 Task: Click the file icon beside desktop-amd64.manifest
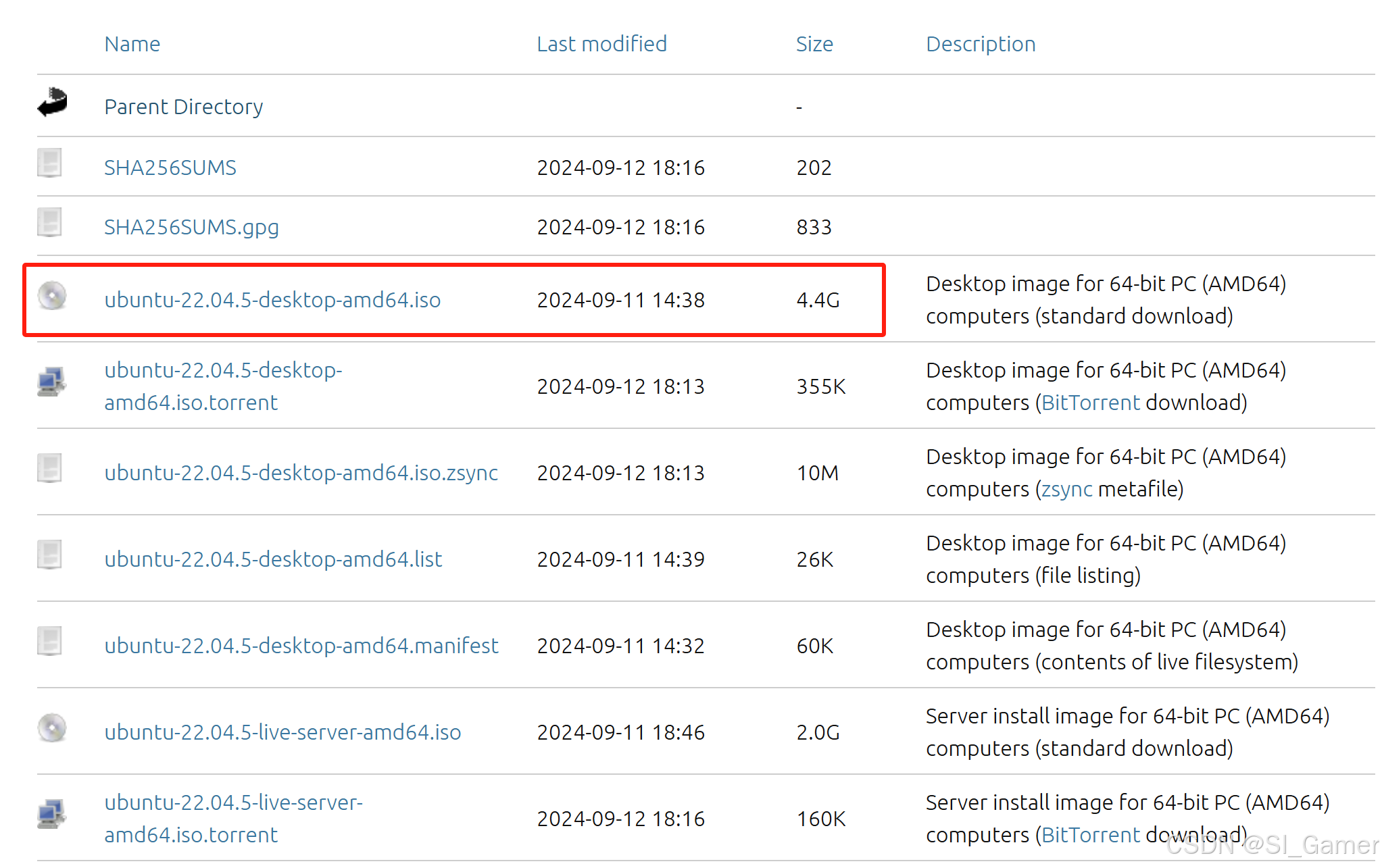[x=49, y=641]
